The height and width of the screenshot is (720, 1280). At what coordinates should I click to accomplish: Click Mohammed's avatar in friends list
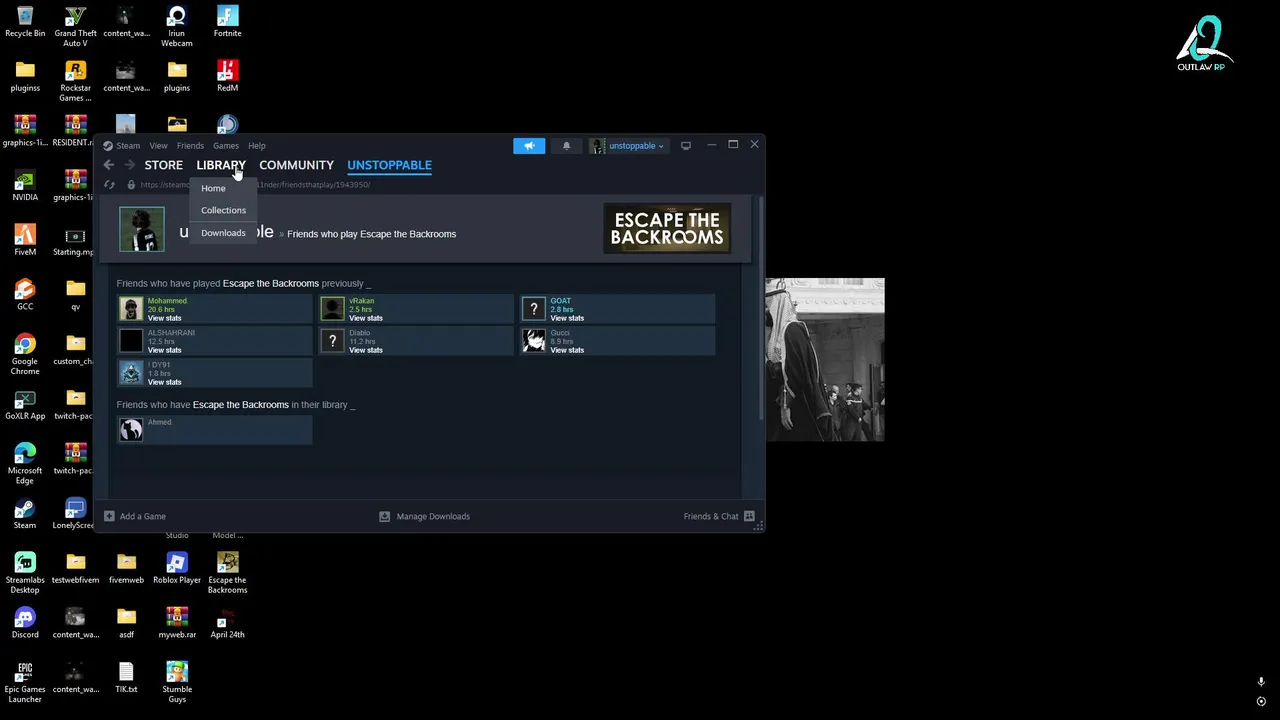click(x=131, y=309)
